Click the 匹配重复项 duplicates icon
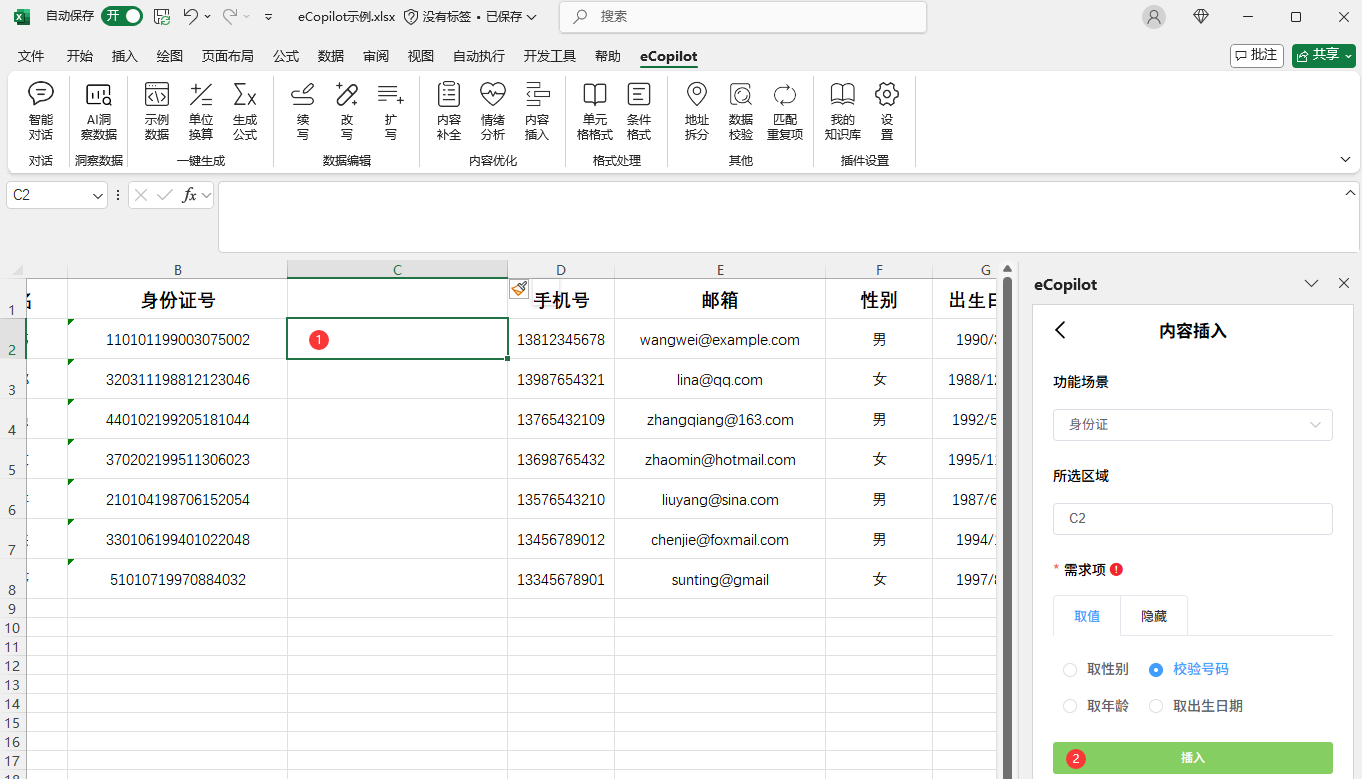 point(785,110)
